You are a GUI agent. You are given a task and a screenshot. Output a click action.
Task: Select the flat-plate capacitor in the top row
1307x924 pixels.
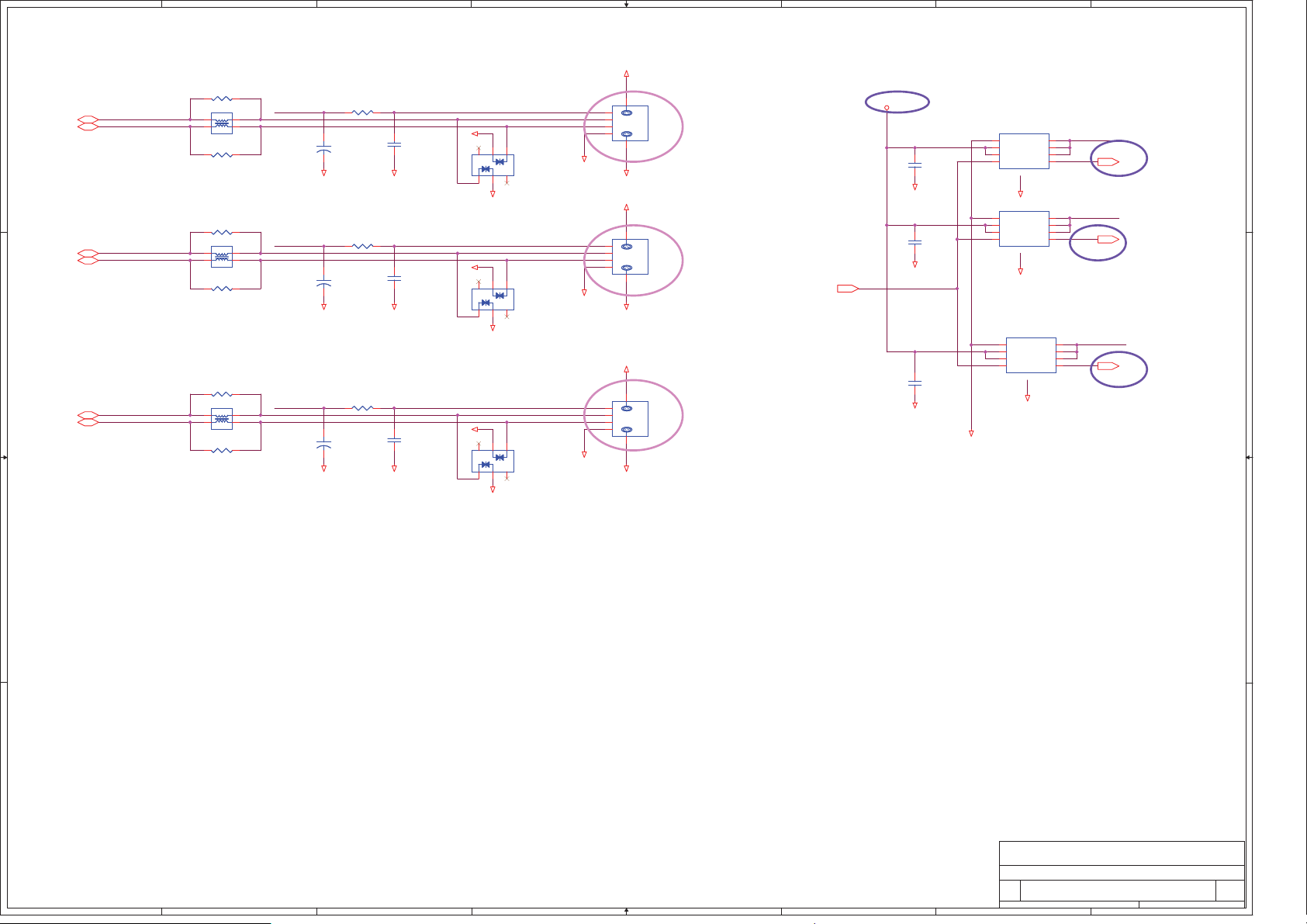394,144
